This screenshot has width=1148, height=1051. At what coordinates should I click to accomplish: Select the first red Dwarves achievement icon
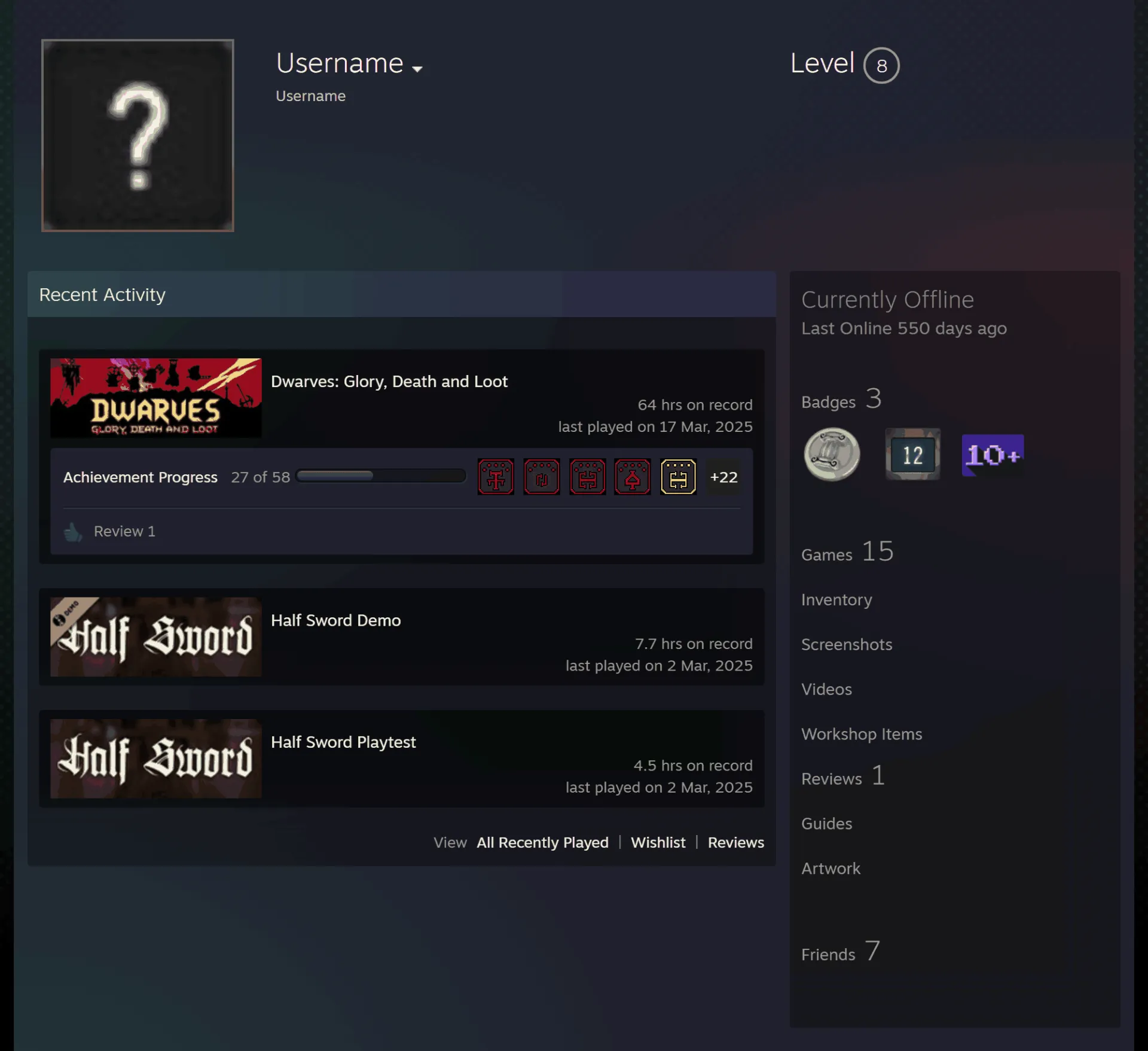click(496, 477)
